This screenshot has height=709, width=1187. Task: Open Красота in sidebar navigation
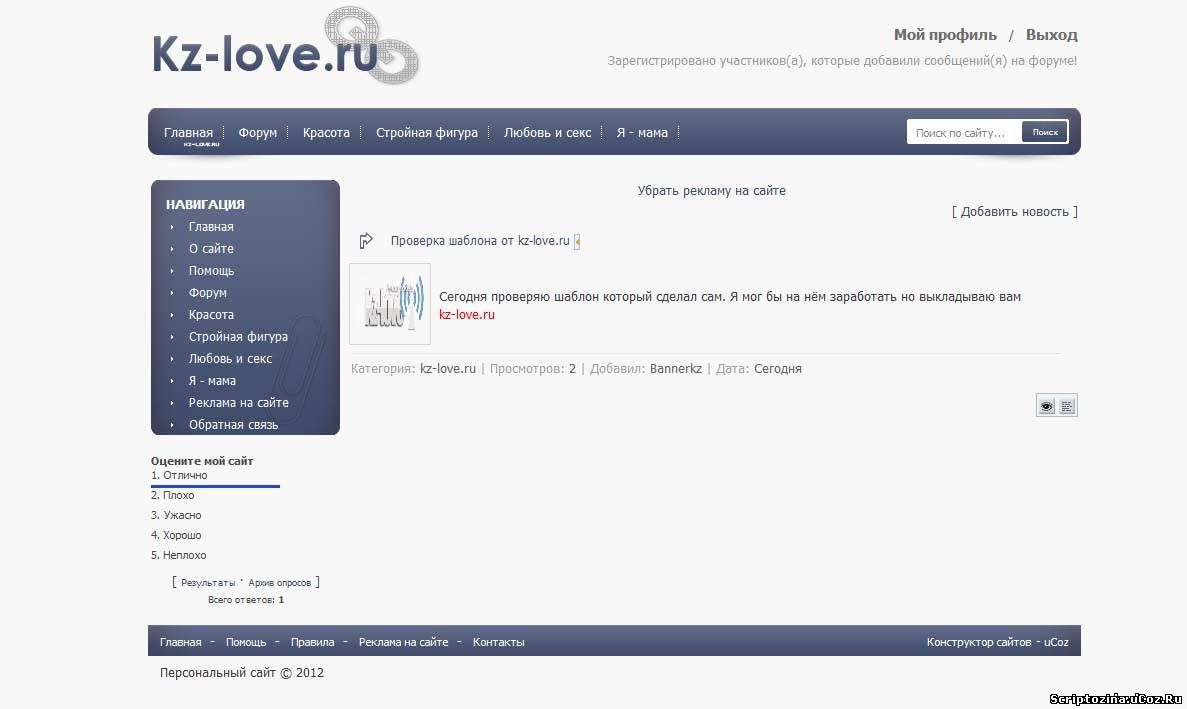point(211,314)
